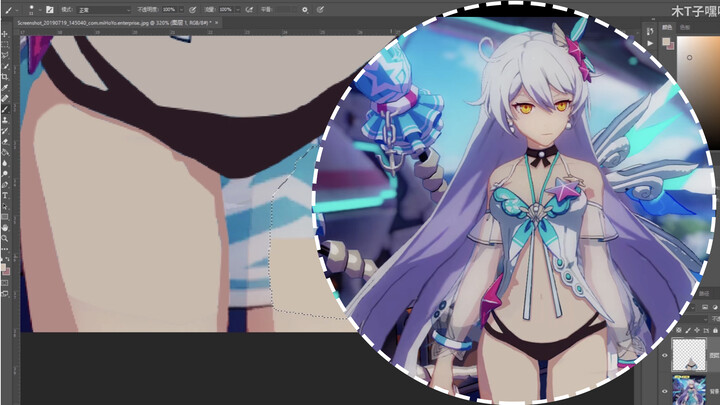Select the Magic Wand tool
720x405 pixels.
point(5,66)
